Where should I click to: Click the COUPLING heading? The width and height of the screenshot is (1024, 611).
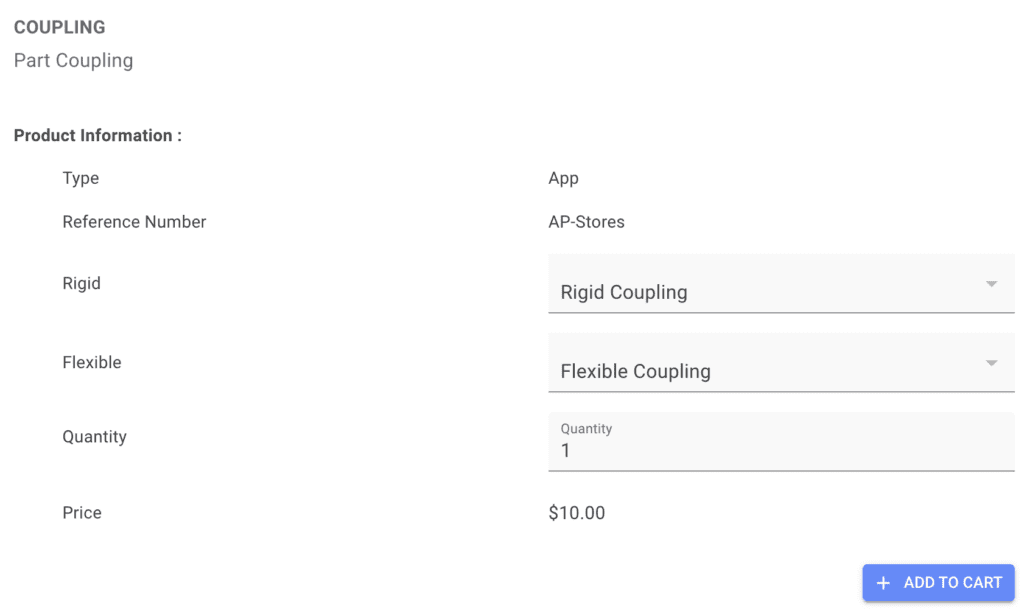click(59, 27)
